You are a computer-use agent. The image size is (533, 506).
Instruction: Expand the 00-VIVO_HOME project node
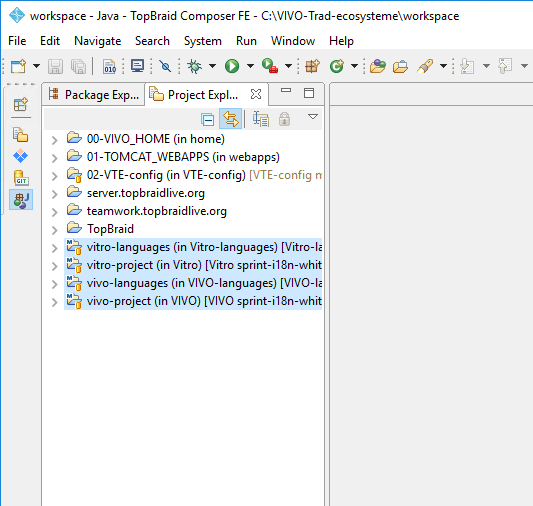coord(54,140)
